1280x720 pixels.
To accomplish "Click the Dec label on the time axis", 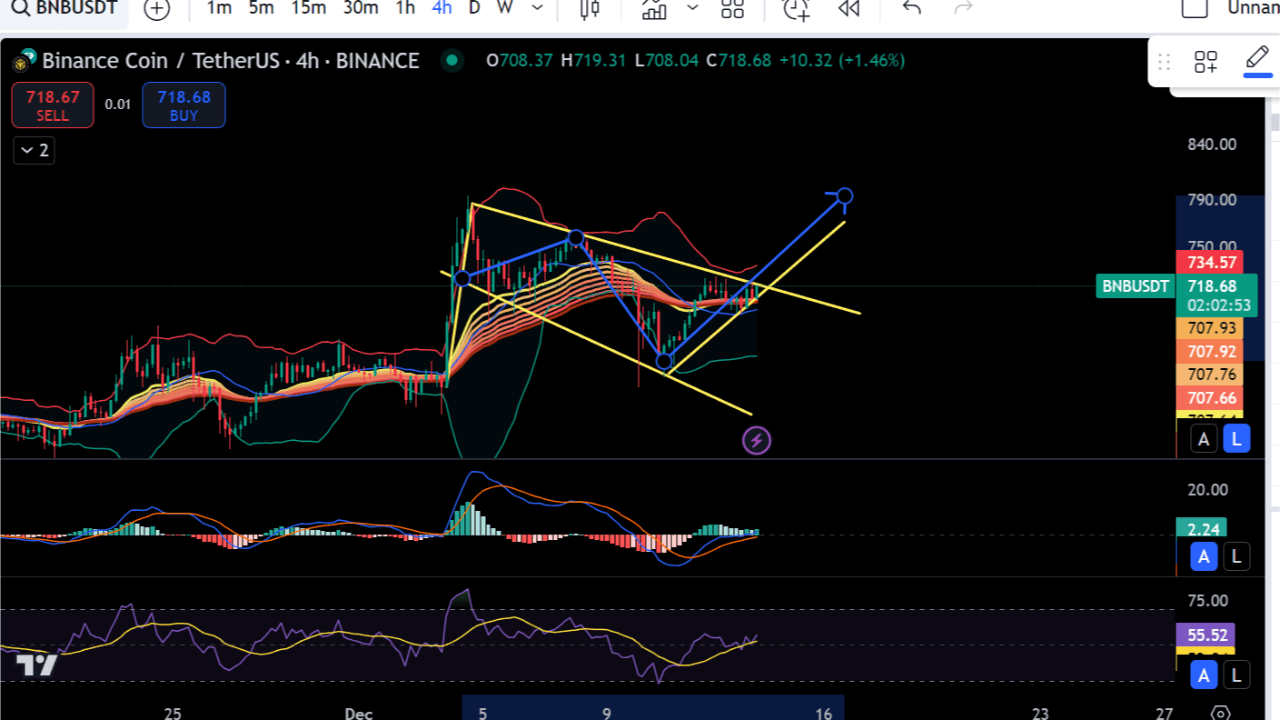I will 358,713.
